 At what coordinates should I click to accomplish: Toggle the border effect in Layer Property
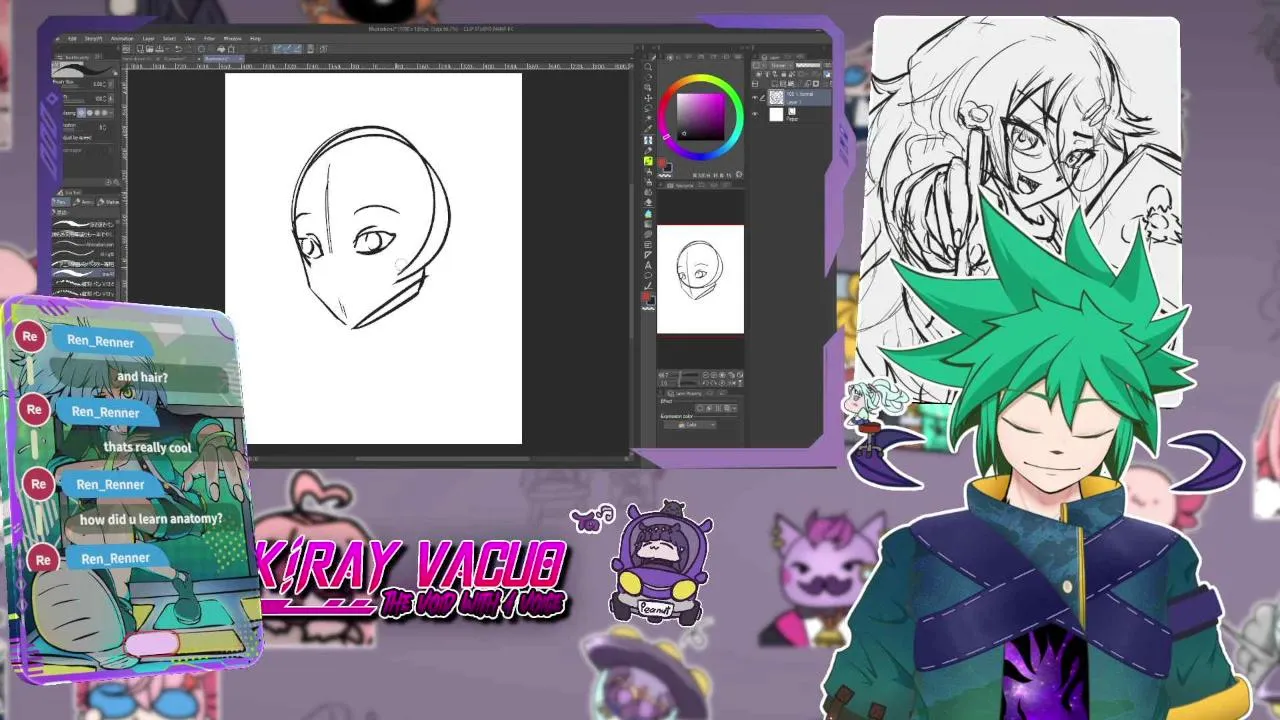(x=699, y=408)
